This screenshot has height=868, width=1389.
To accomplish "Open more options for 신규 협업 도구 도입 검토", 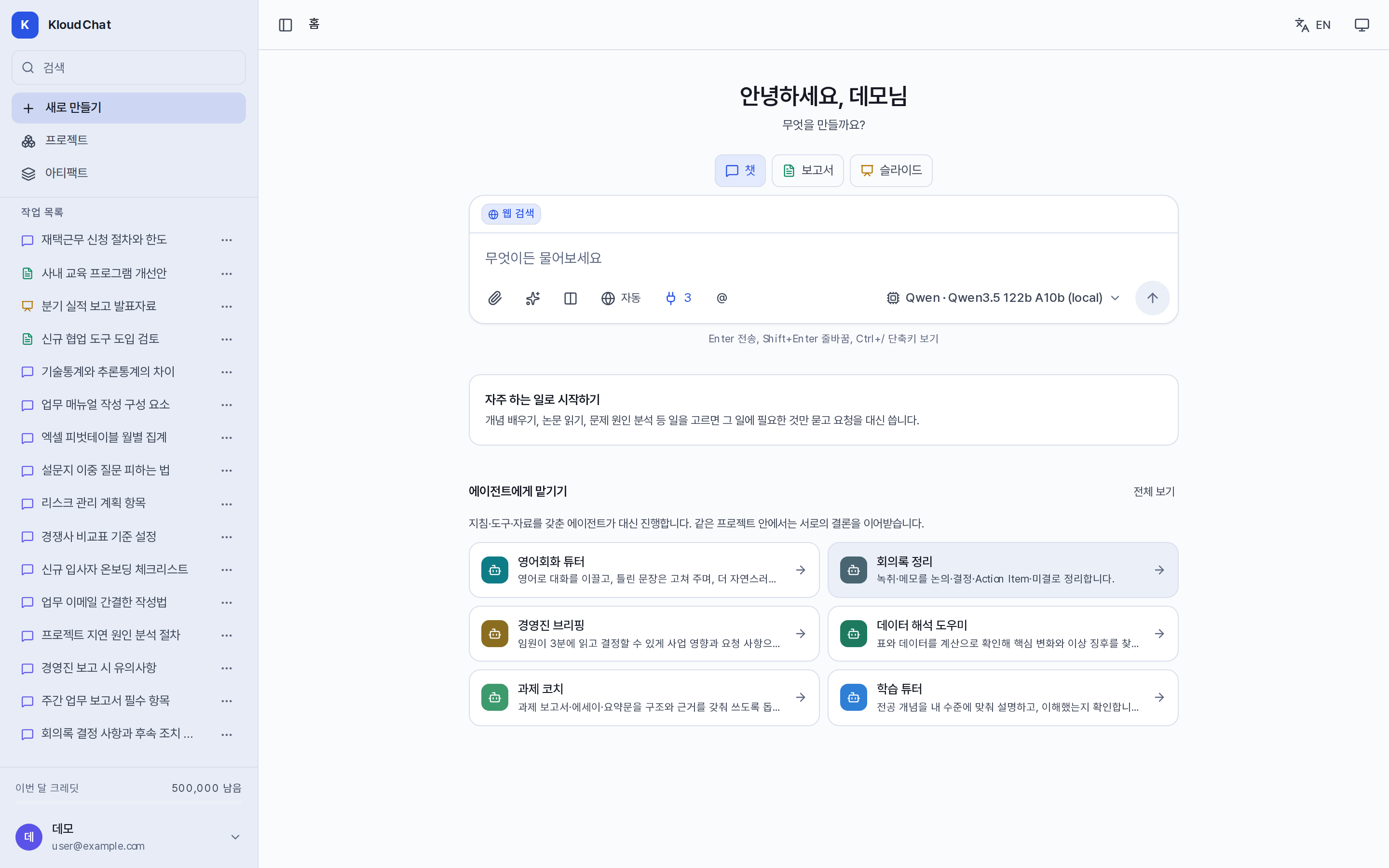I will (x=227, y=339).
